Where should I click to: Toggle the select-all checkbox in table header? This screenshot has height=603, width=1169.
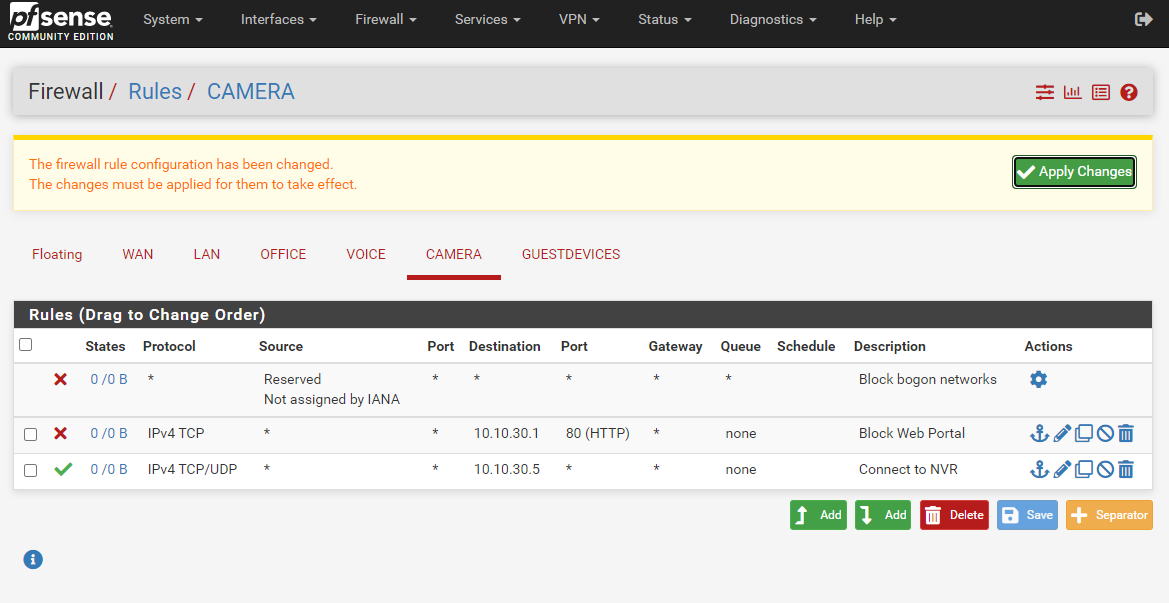[x=26, y=345]
